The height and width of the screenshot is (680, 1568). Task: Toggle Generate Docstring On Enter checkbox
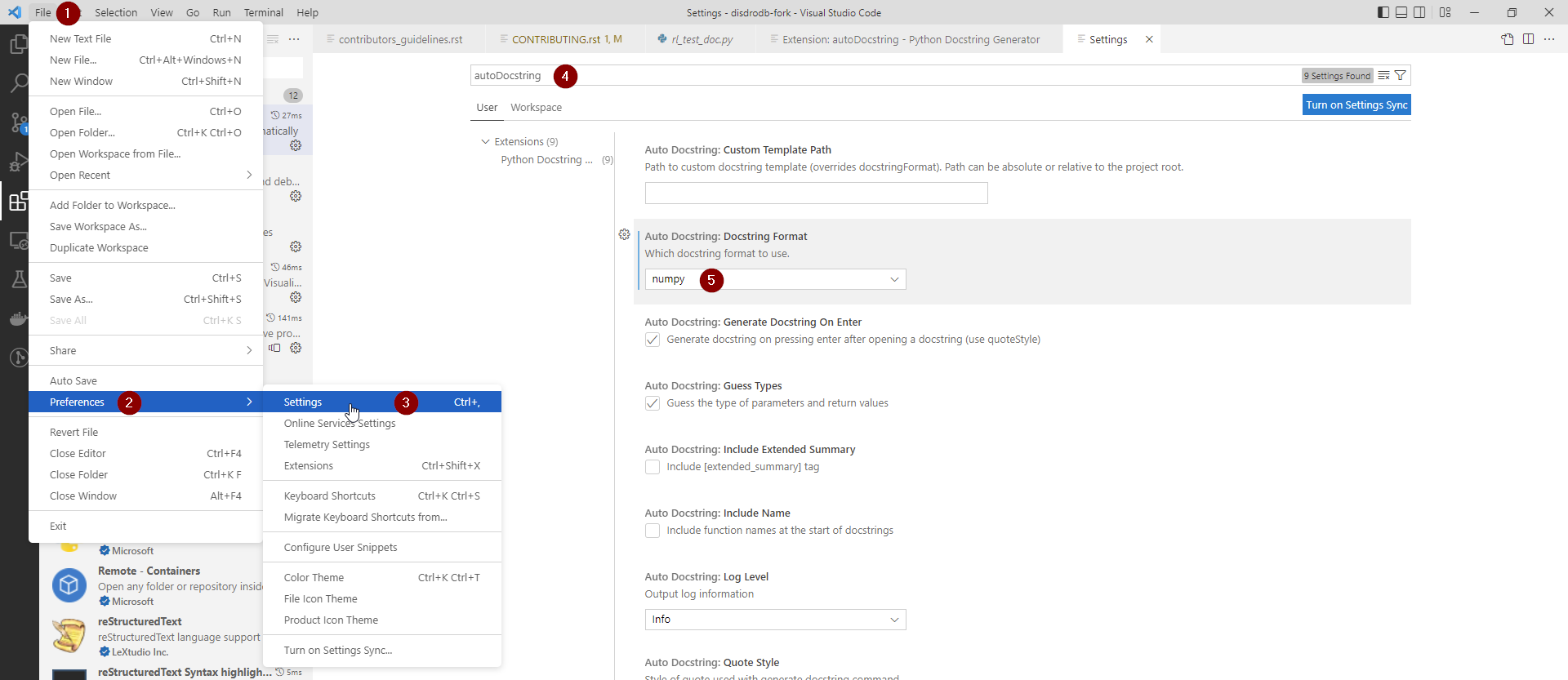(x=653, y=340)
